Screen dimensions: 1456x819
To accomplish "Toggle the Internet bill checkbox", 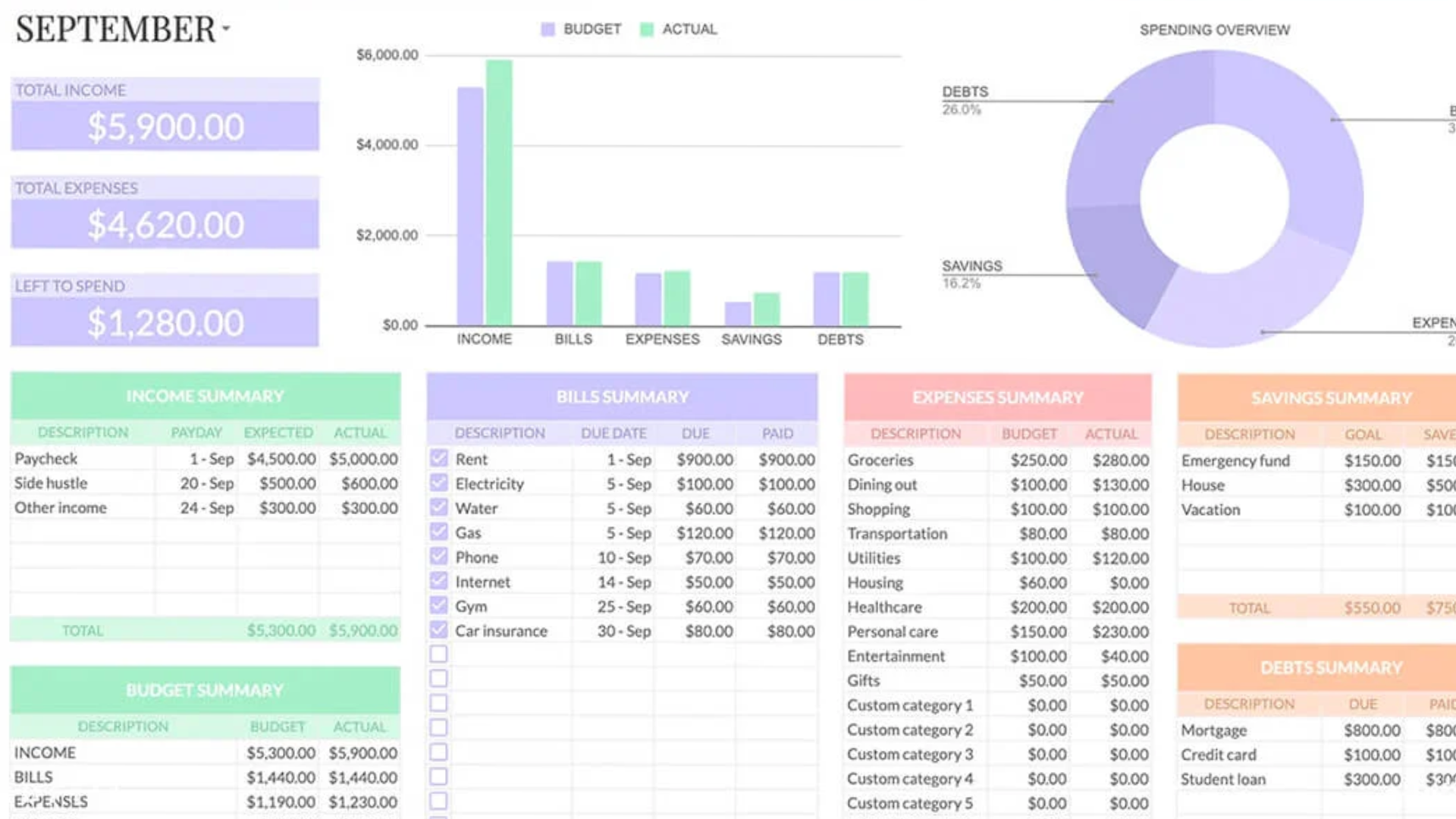I will (438, 581).
